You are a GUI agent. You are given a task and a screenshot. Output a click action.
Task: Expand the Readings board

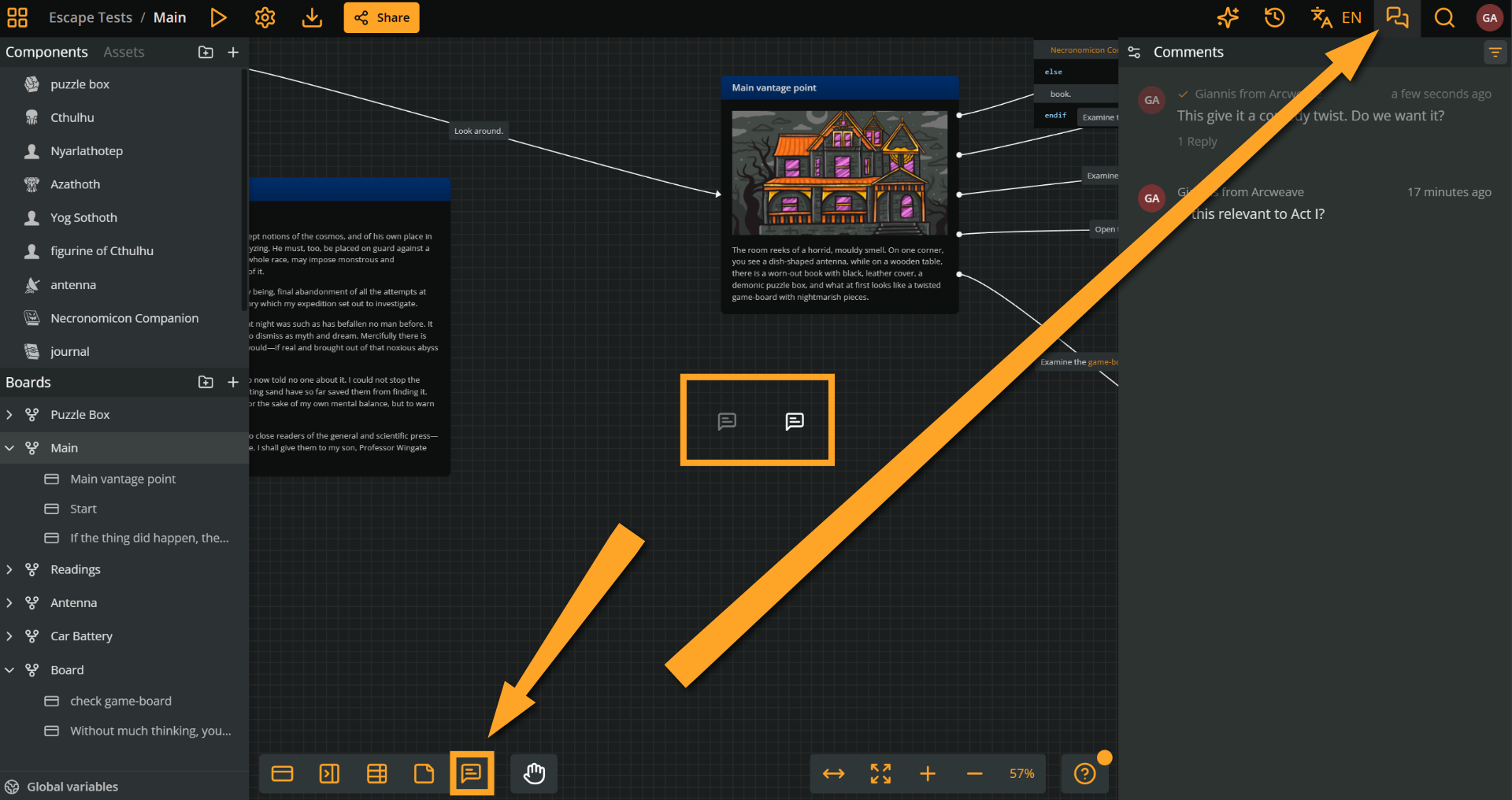click(x=9, y=569)
